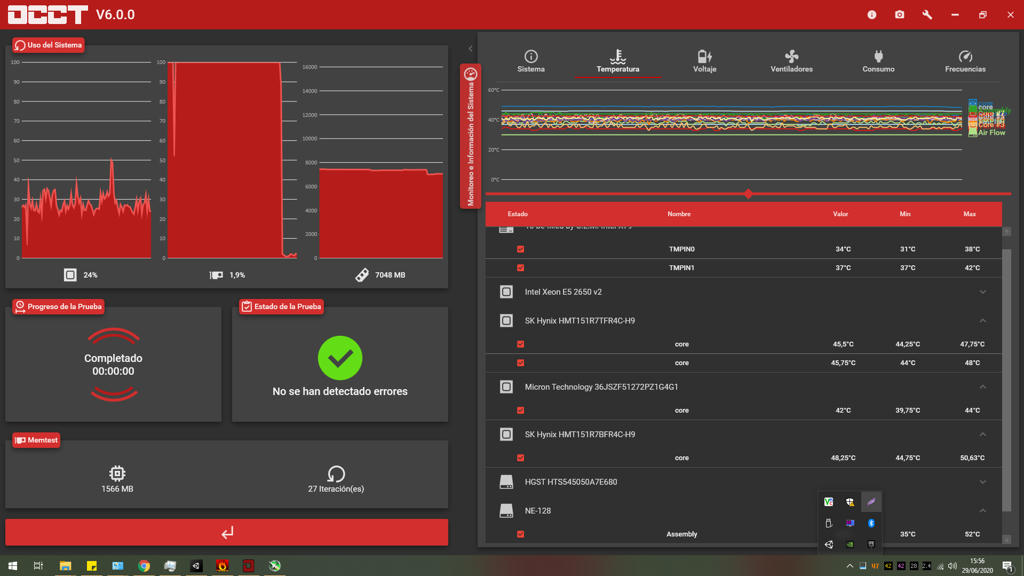Open the Frecuencias tab
This screenshot has width=1024, height=576.
click(x=965, y=61)
